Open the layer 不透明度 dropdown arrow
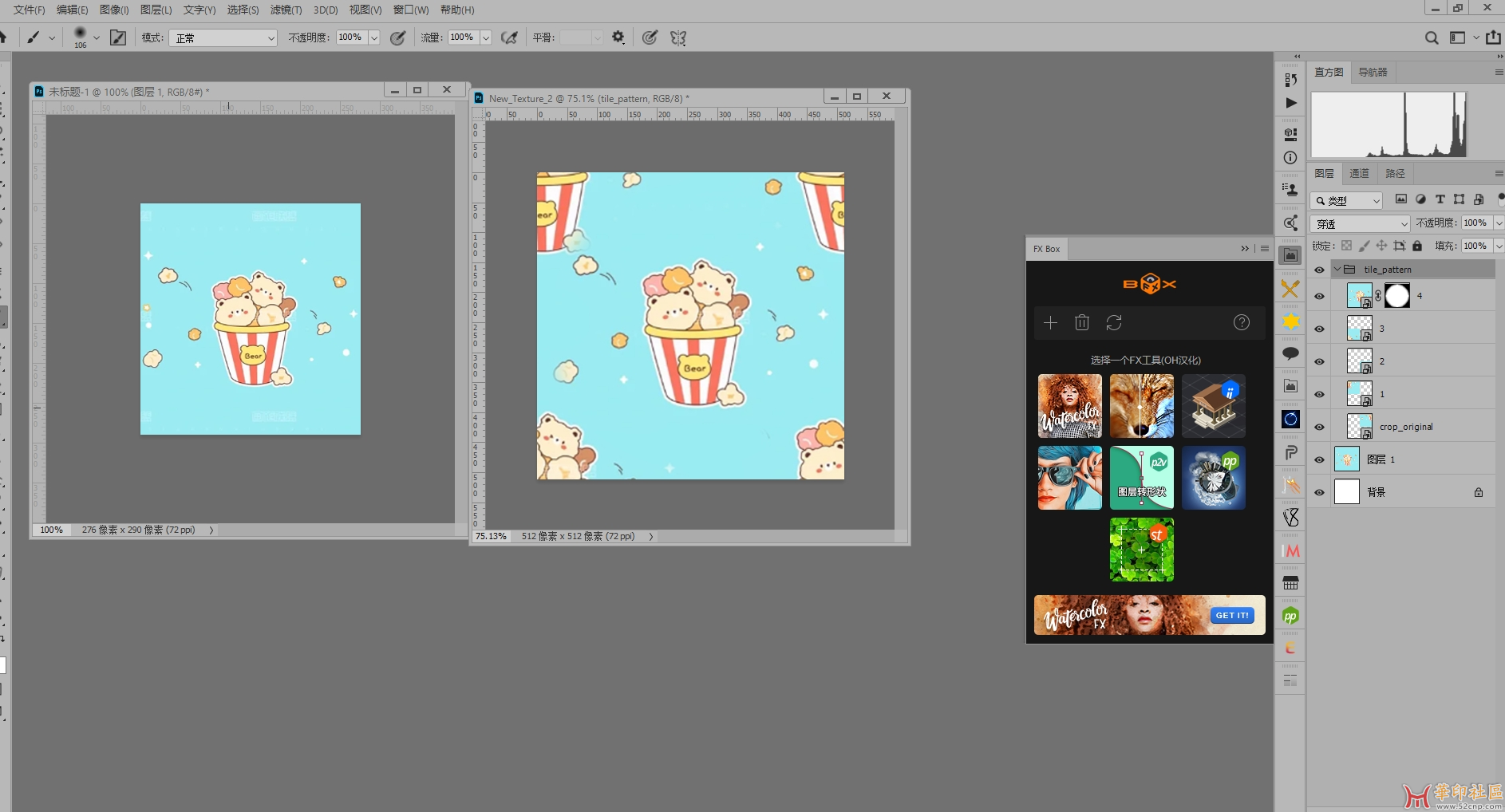The width and height of the screenshot is (1505, 812). 1499,223
